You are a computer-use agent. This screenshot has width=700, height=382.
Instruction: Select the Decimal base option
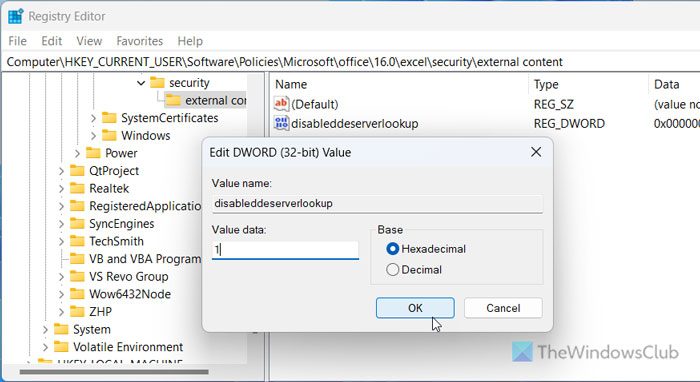414,270
